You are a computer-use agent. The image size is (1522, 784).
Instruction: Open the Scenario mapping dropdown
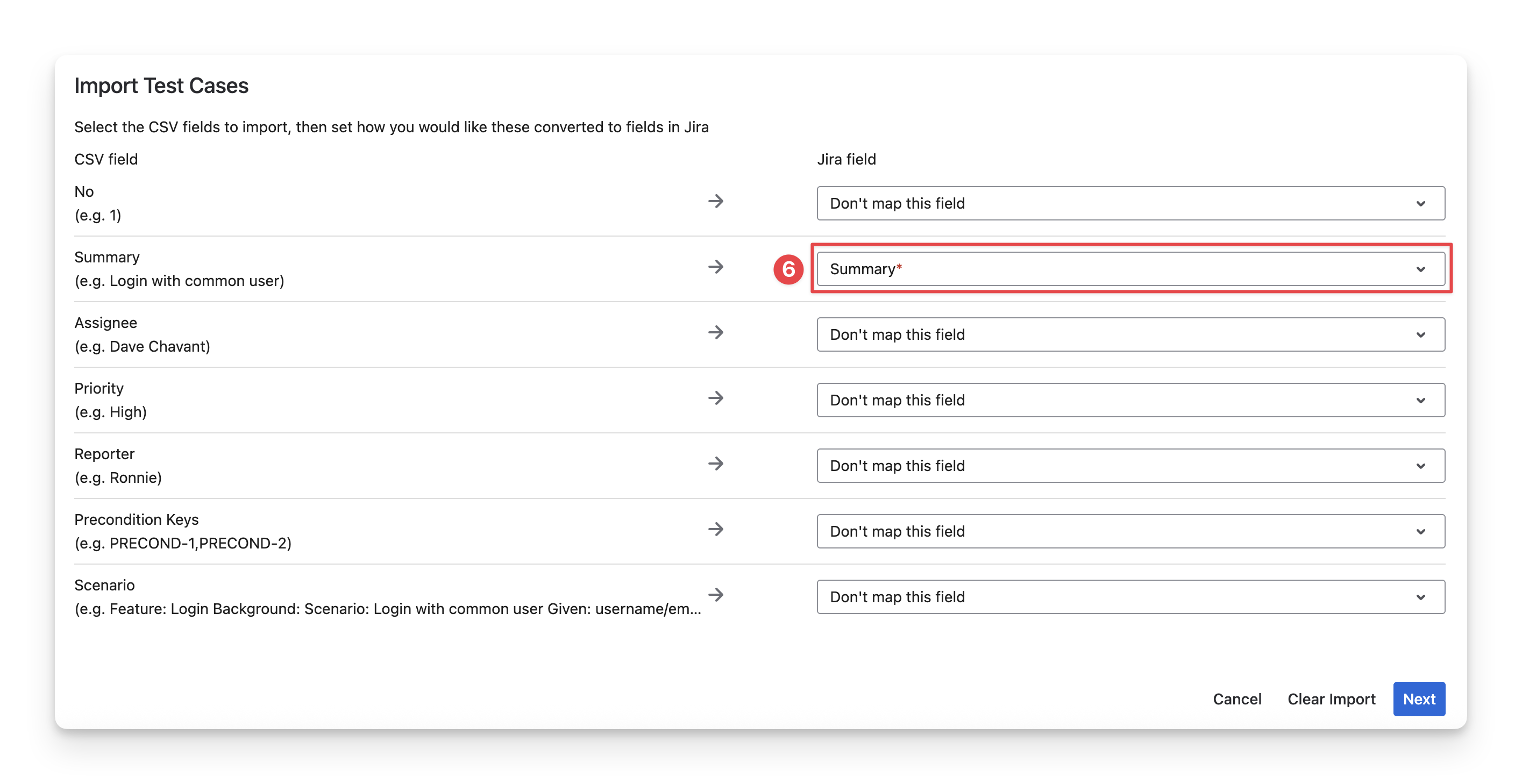click(x=1130, y=597)
